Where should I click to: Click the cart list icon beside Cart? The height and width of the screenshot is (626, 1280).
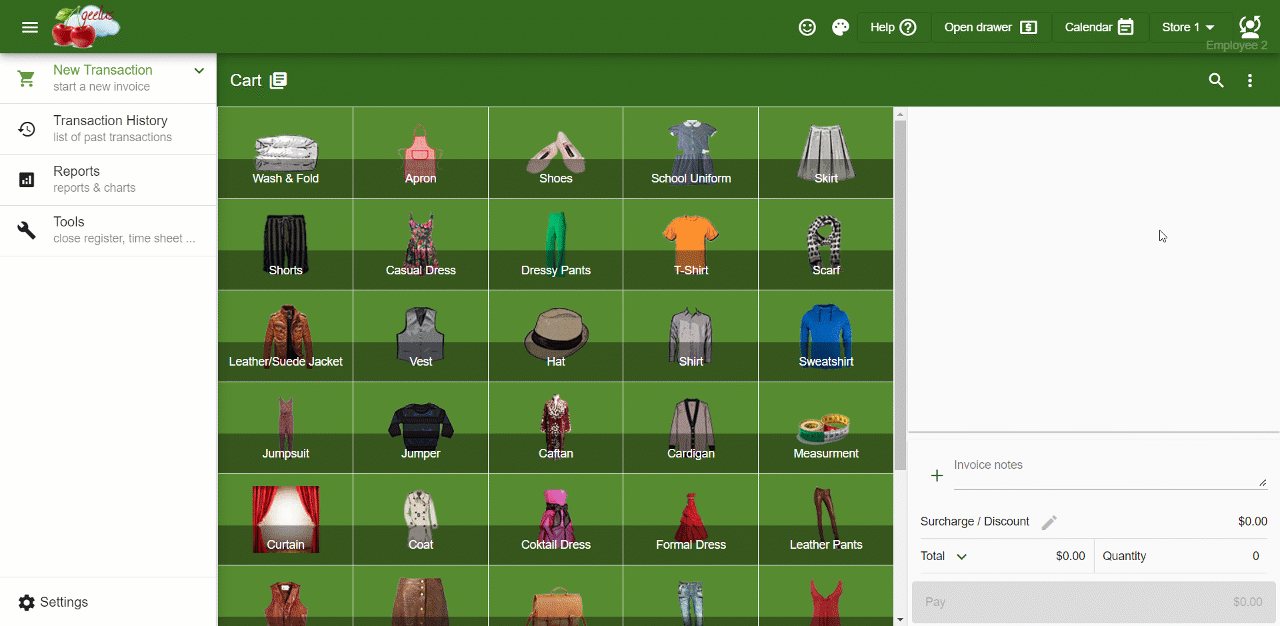point(278,80)
